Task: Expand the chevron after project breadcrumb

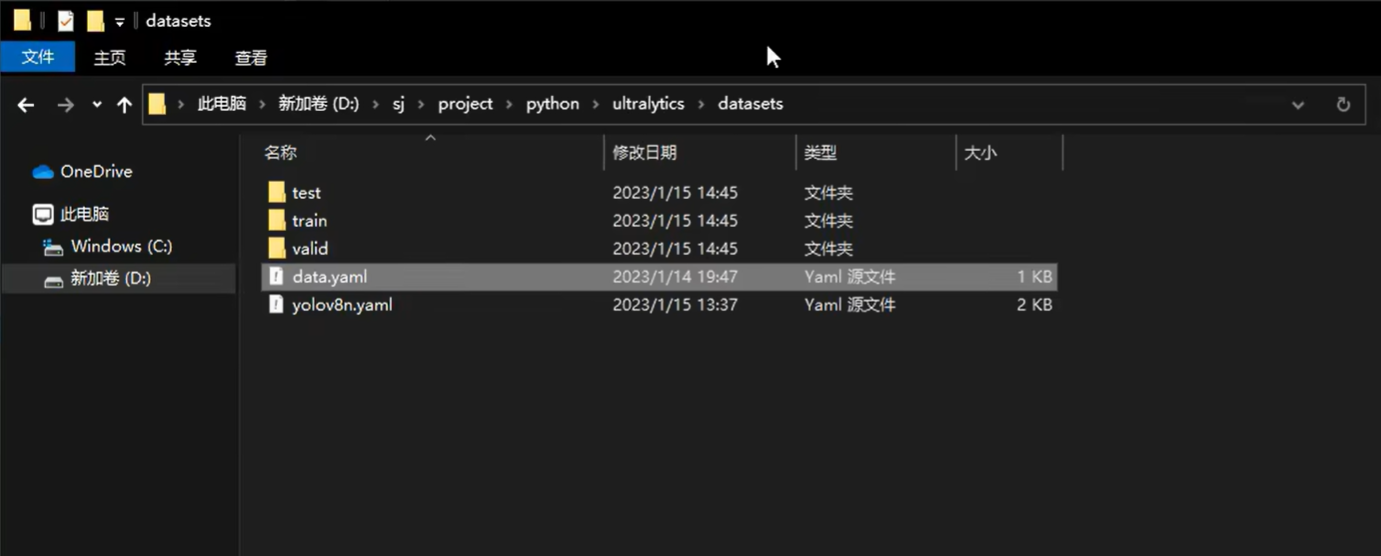Action: pyautogui.click(x=510, y=104)
